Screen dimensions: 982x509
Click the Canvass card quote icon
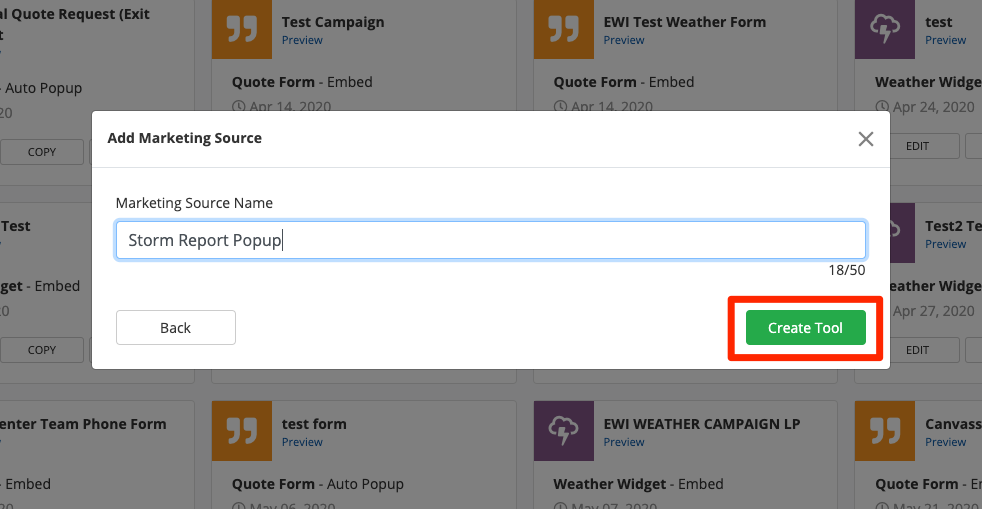pyautogui.click(x=884, y=431)
